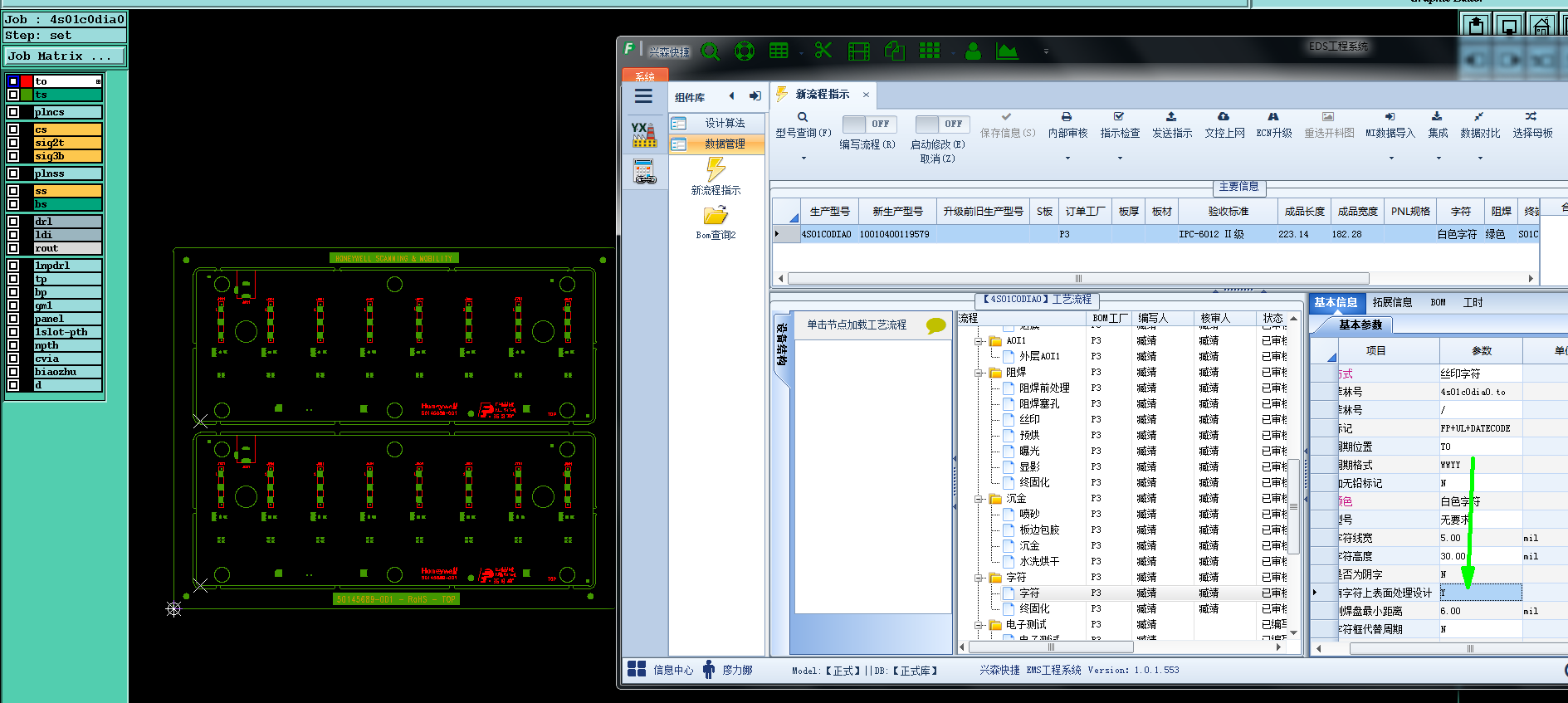Click the green copy documents icon
The height and width of the screenshot is (703, 1568).
pyautogui.click(x=894, y=51)
